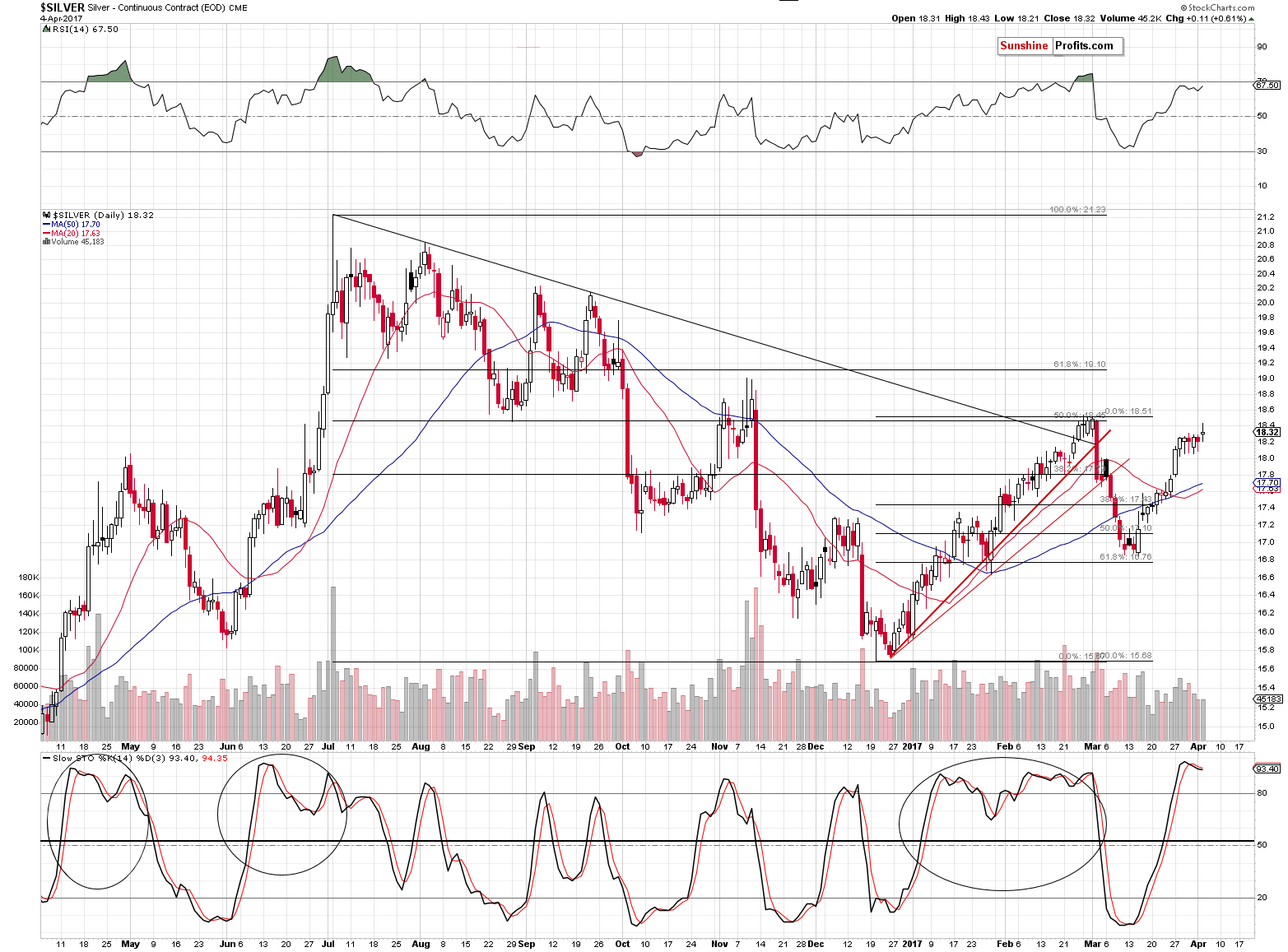Image resolution: width=1288 pixels, height=952 pixels.
Task: Click 20 on the stochastic axis
Action: click(1262, 899)
